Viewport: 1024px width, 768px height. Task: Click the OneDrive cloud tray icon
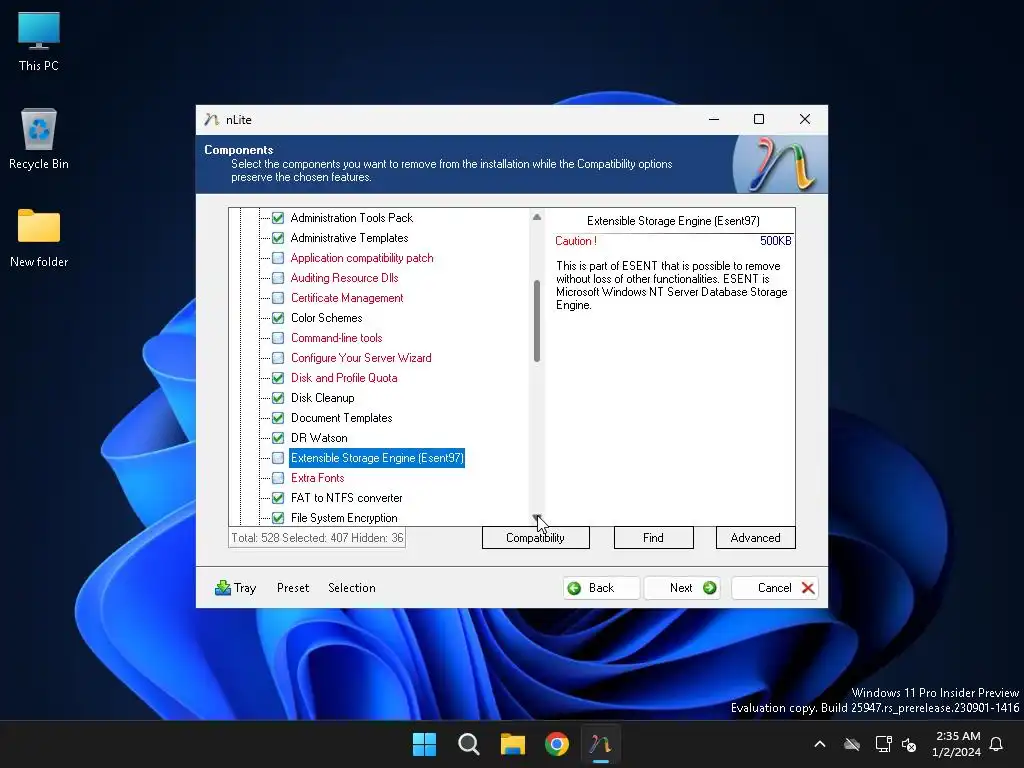[852, 744]
